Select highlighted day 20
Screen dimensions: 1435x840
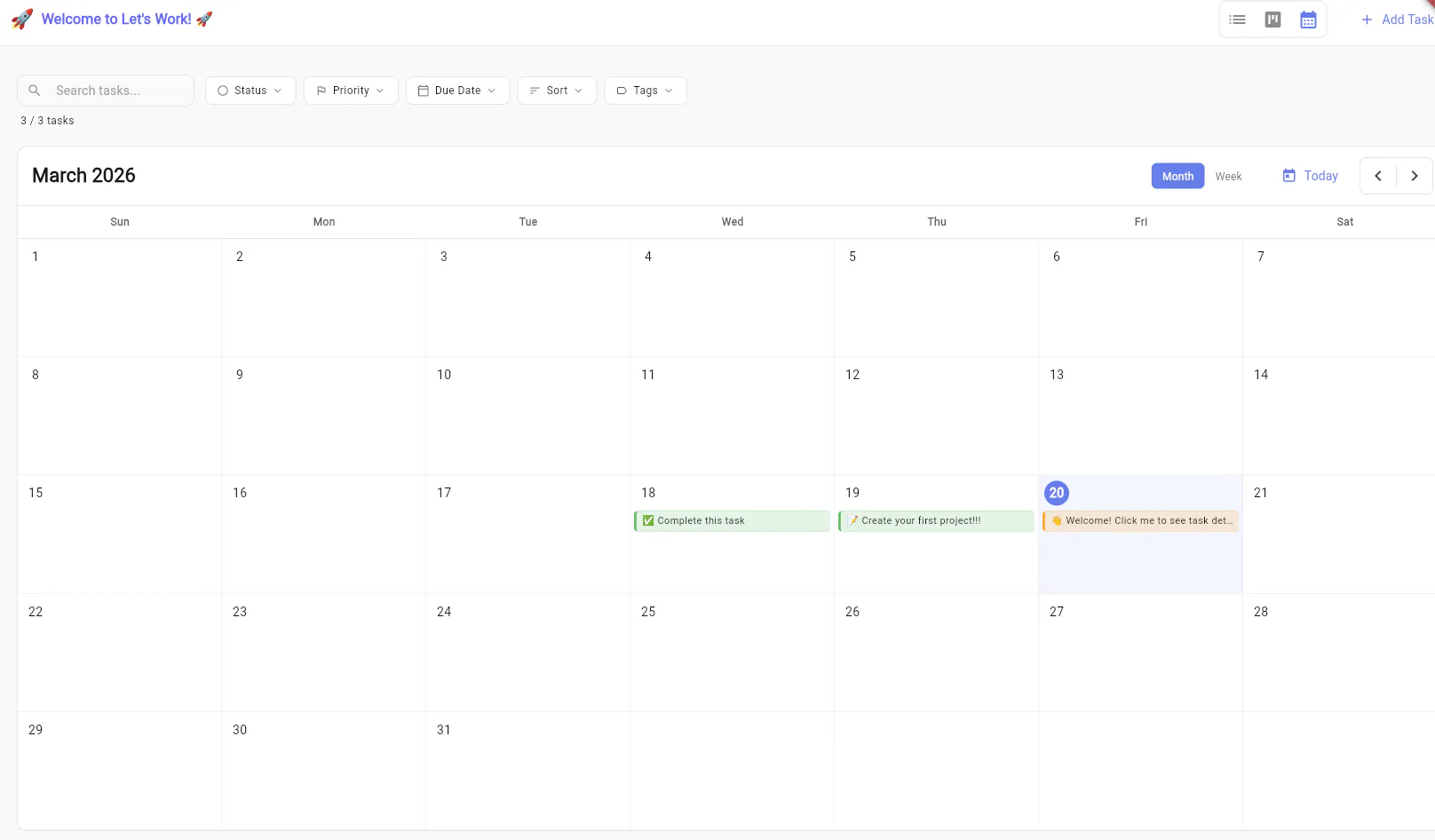coord(1057,493)
